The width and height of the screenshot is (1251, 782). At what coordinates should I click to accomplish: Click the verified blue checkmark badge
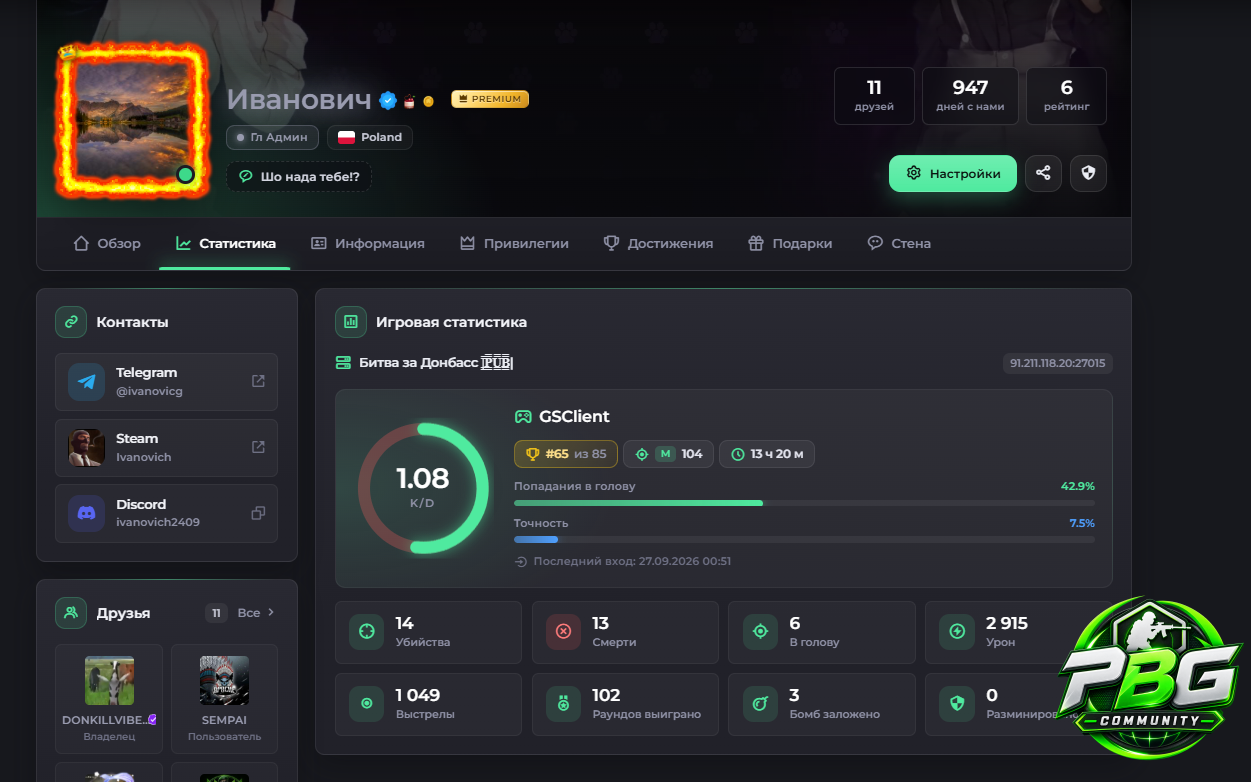coord(388,100)
